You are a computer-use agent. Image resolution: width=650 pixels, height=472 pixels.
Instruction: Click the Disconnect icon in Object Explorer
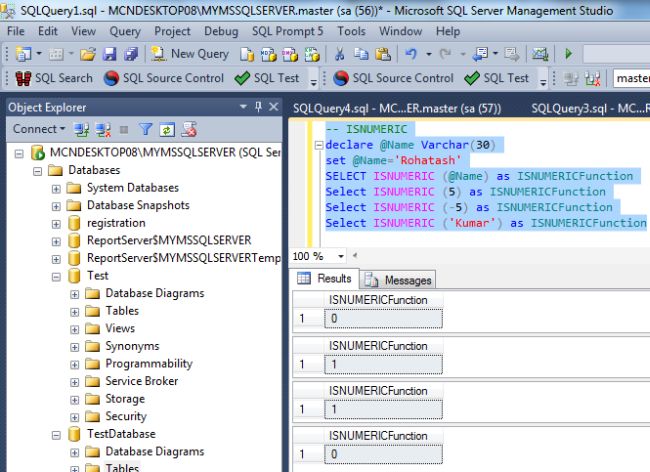click(103, 130)
